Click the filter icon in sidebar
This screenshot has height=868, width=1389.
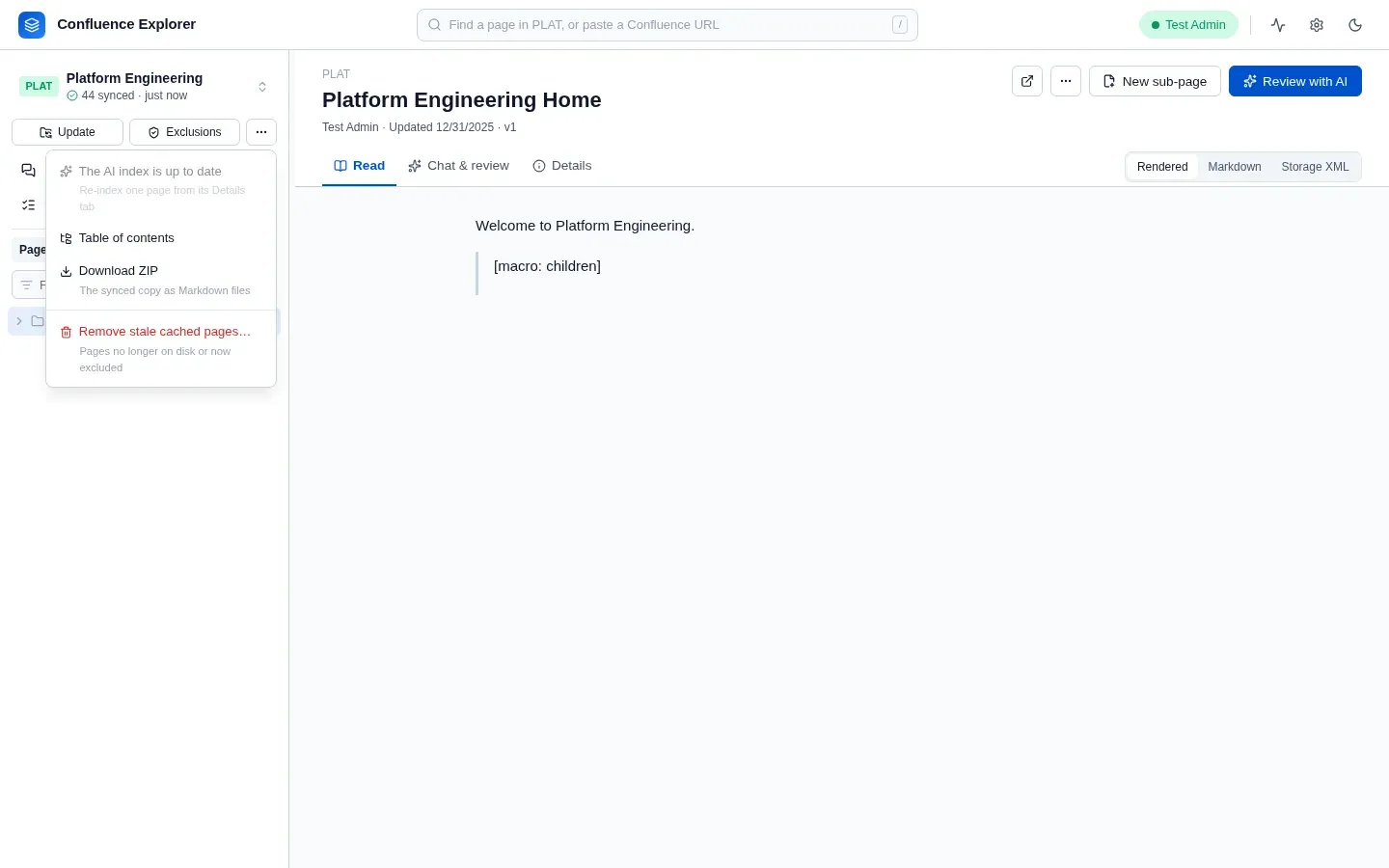point(26,285)
